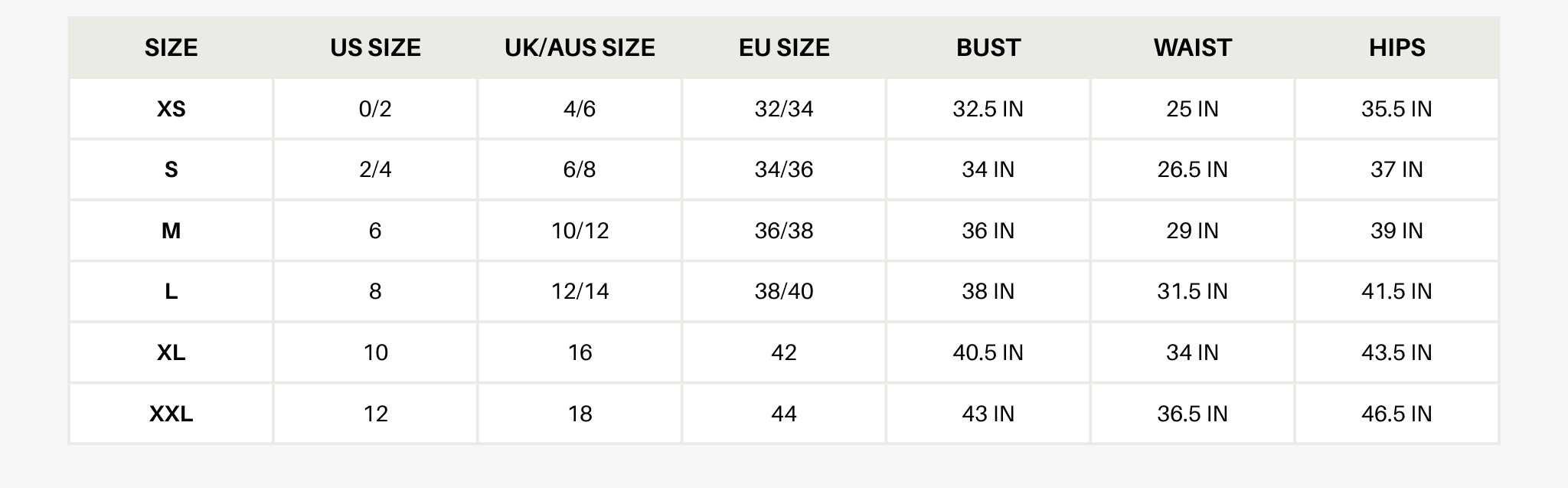Select the EU SIZE header cell
The height and width of the screenshot is (488, 1568).
coord(784,47)
